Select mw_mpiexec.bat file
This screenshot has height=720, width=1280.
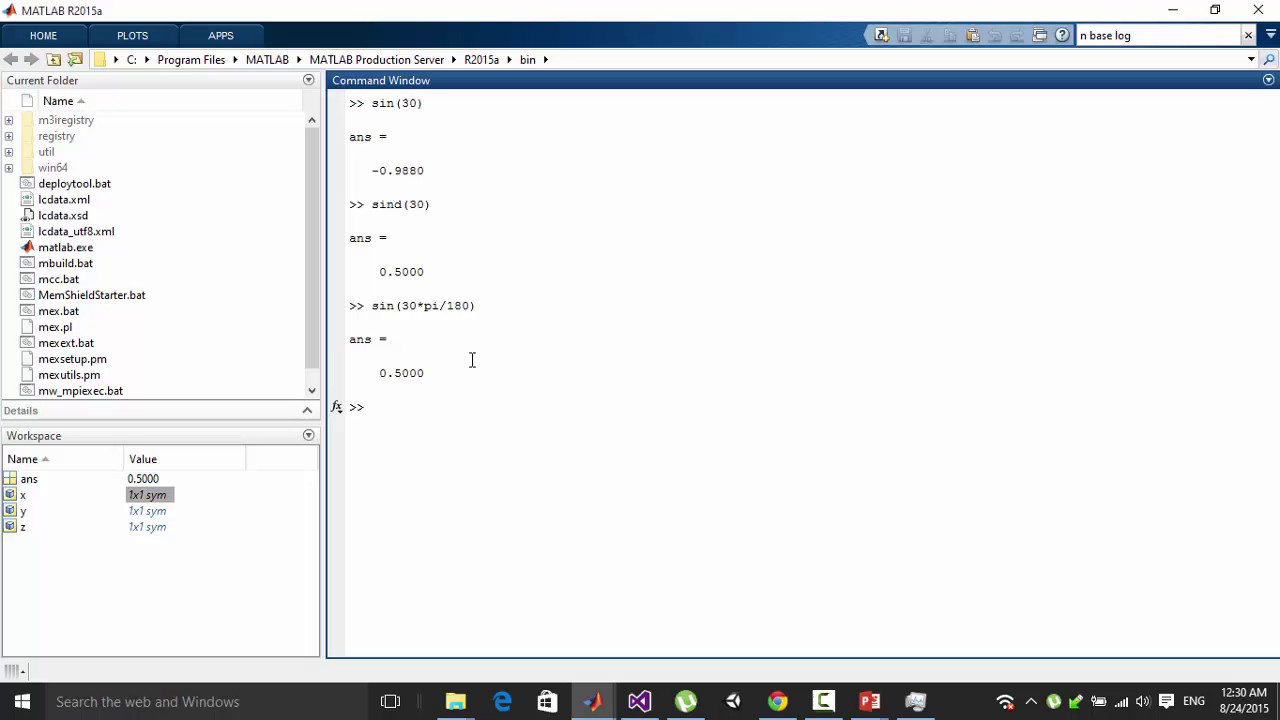point(80,391)
